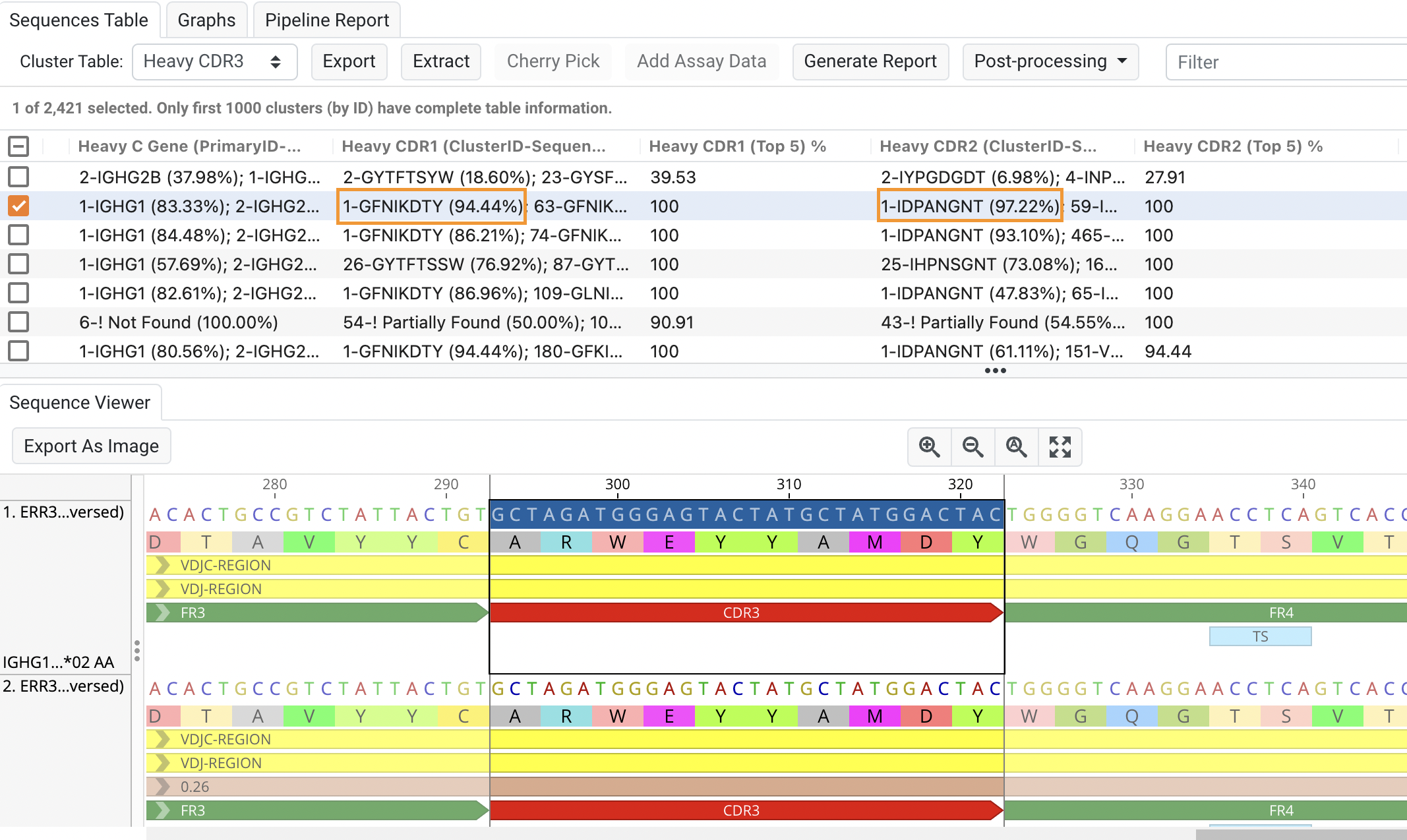1407x840 pixels.
Task: Open the Heavy CDR3 cluster table dropdown
Action: 215,62
